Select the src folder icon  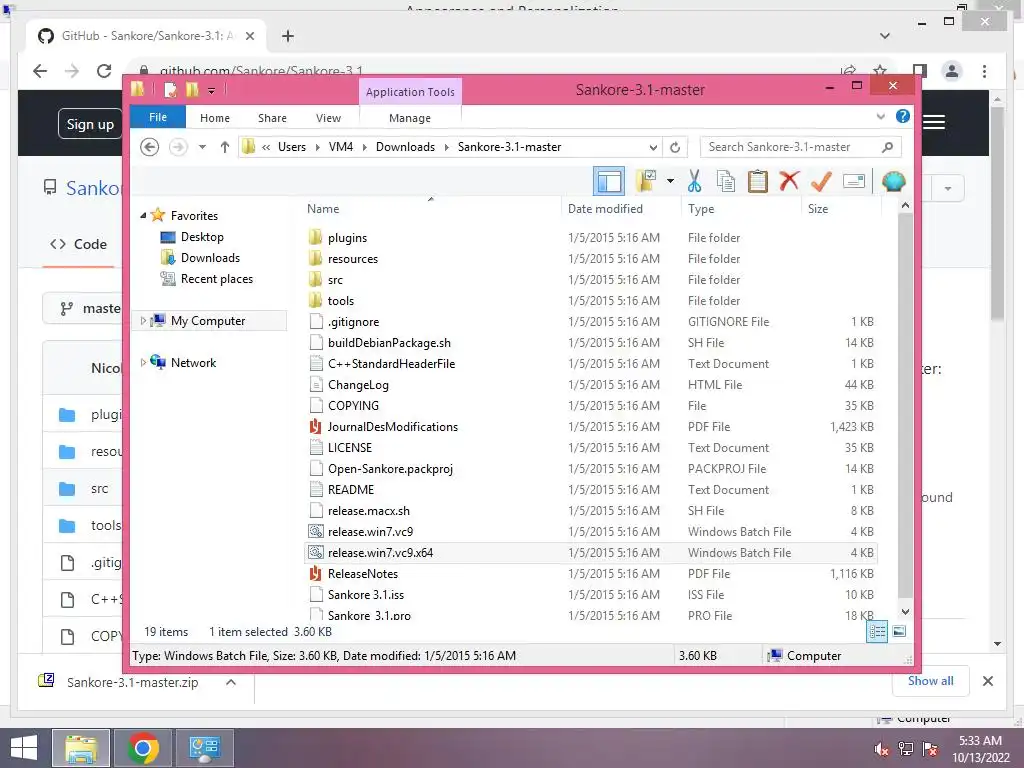[315, 280]
